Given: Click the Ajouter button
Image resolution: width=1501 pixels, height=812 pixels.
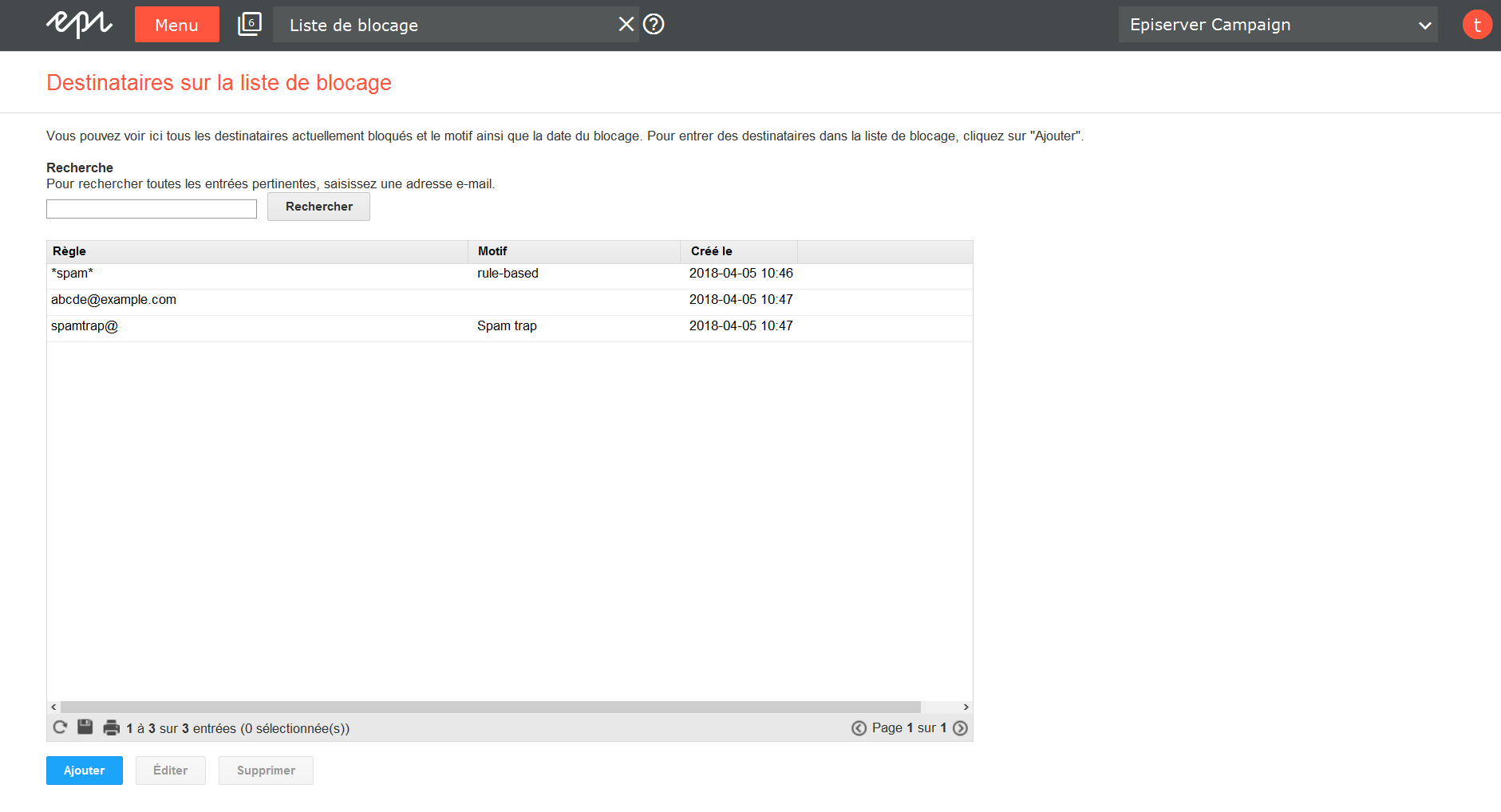Looking at the screenshot, I should 85,771.
